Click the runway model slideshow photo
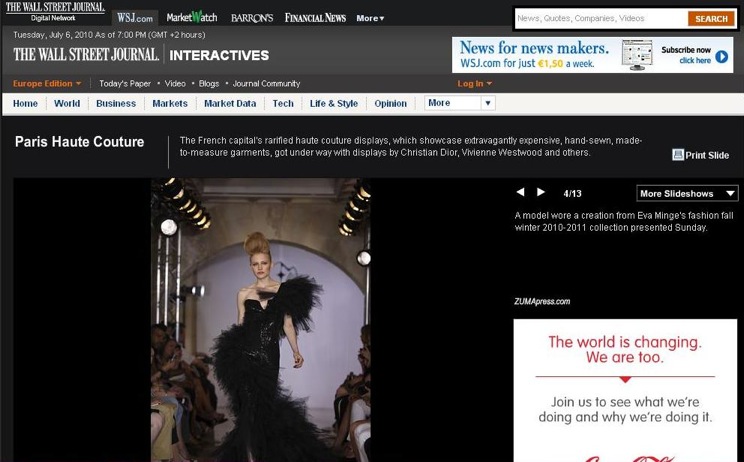Image resolution: width=744 pixels, height=462 pixels. point(260,320)
